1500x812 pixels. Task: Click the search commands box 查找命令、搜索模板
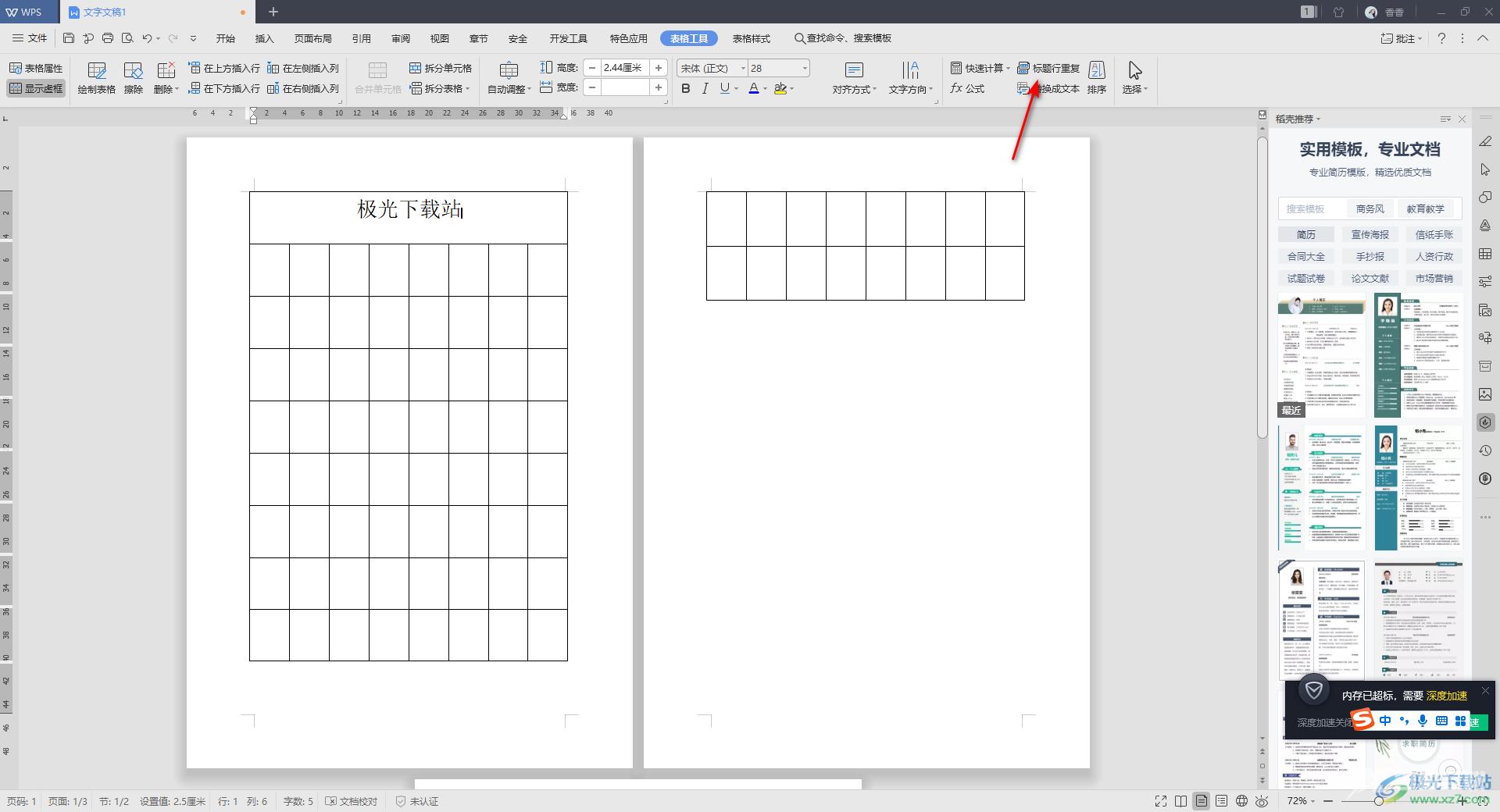843,38
